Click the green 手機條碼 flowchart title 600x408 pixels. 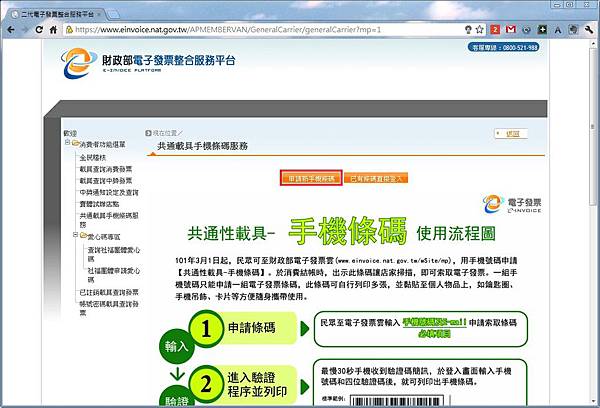click(347, 231)
